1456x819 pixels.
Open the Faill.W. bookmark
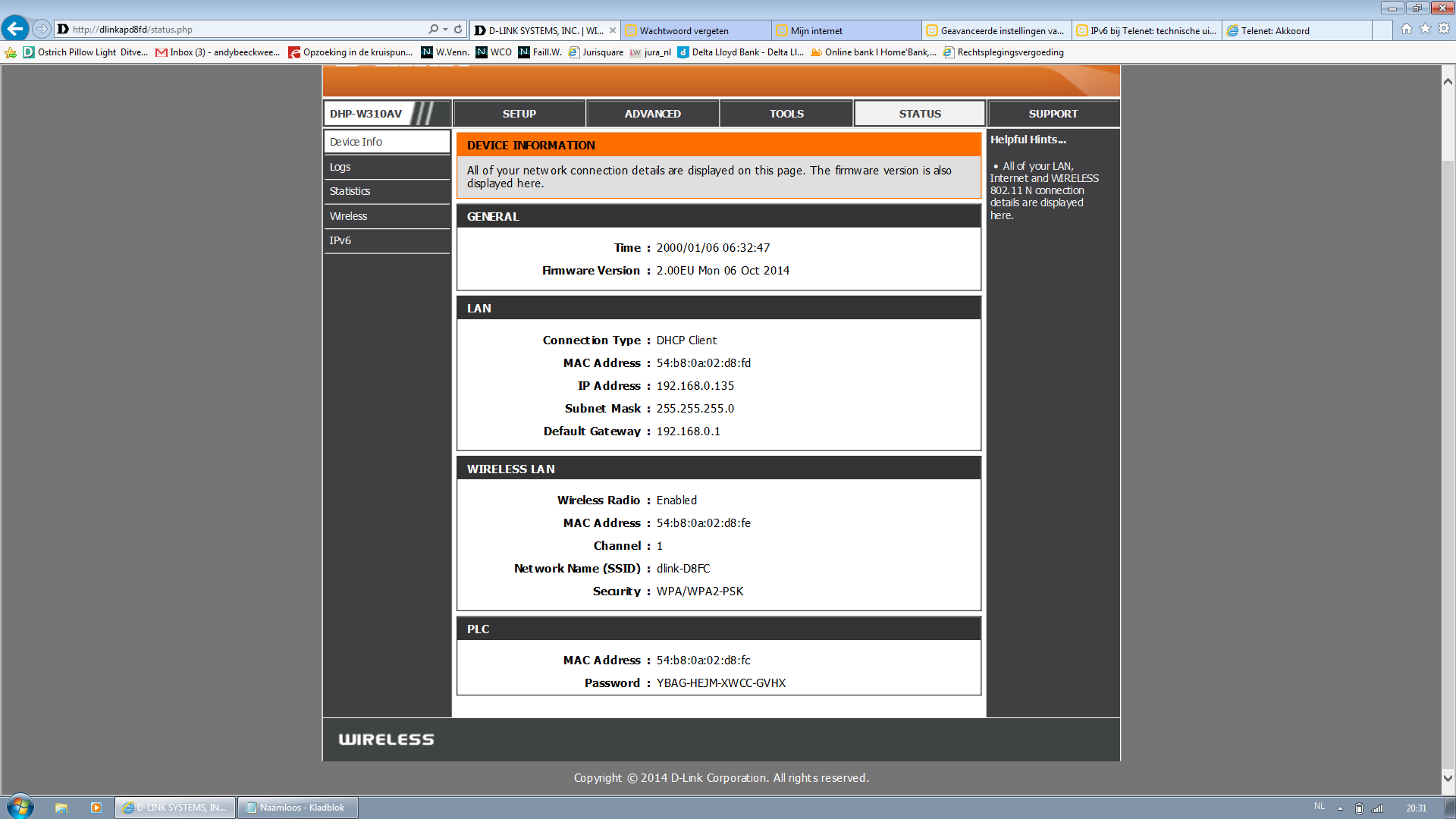pos(540,52)
